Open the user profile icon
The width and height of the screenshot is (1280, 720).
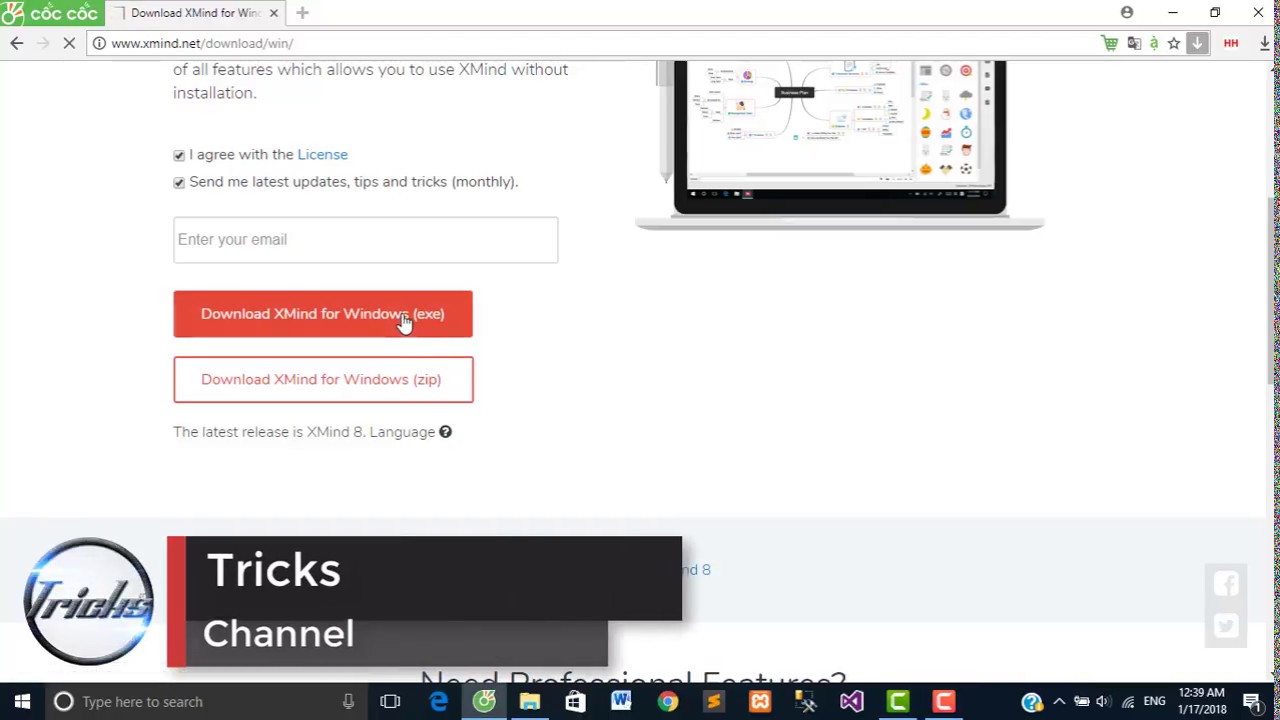tap(1127, 12)
